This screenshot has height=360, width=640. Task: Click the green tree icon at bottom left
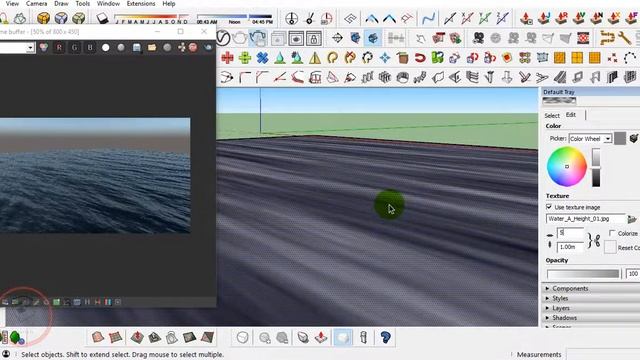coord(16,338)
